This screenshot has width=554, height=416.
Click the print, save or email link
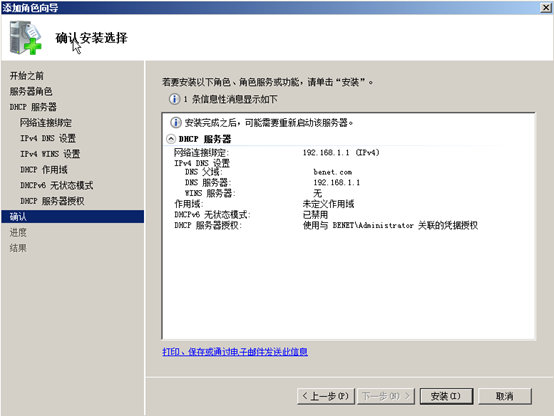click(235, 352)
